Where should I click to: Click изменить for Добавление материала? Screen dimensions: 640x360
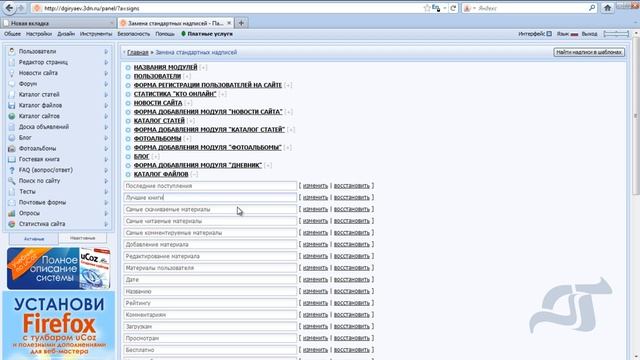pyautogui.click(x=316, y=244)
